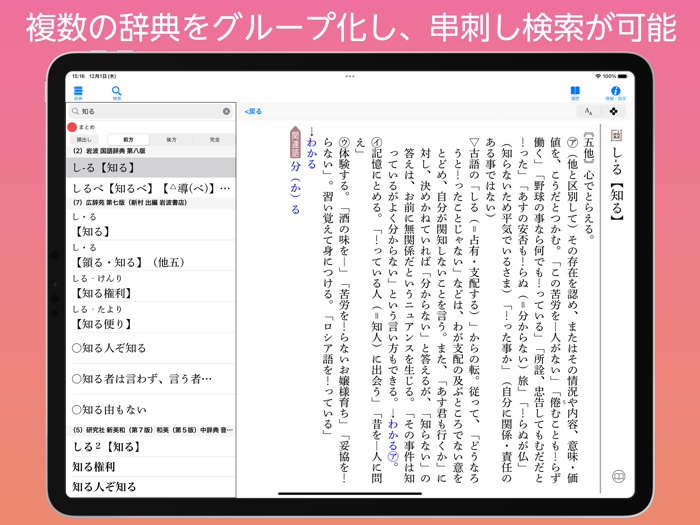Viewport: 700px width, 525px height.
Task: Open the 研究社 entry 知る権利
Action: (150, 467)
